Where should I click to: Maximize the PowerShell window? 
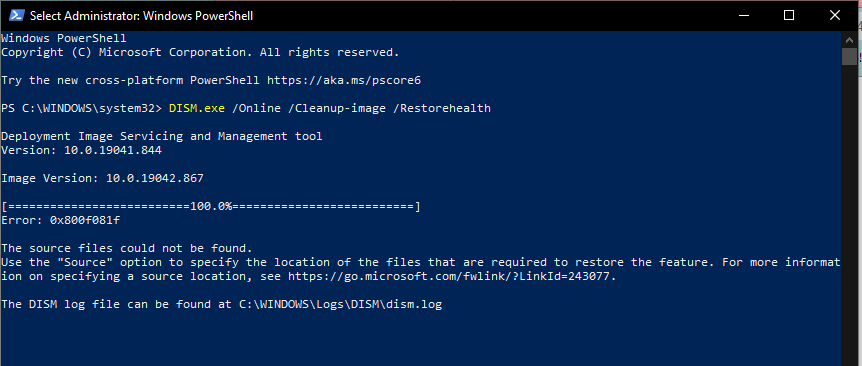tap(789, 15)
